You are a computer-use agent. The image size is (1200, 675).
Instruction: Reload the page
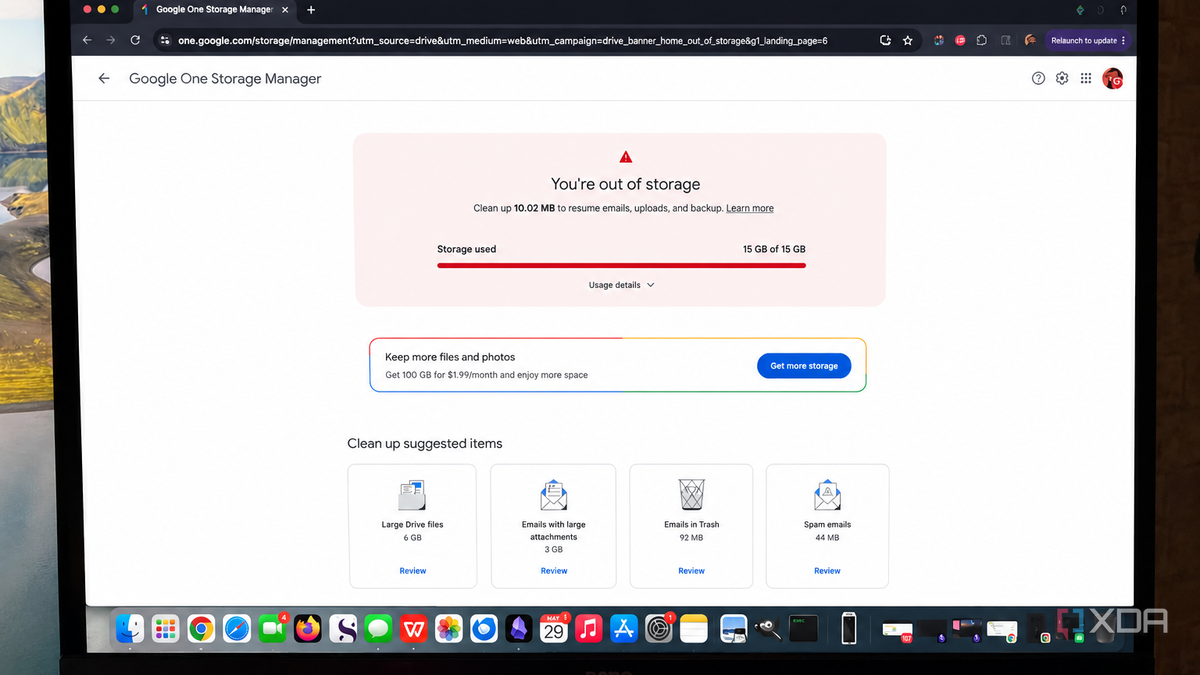(x=136, y=41)
